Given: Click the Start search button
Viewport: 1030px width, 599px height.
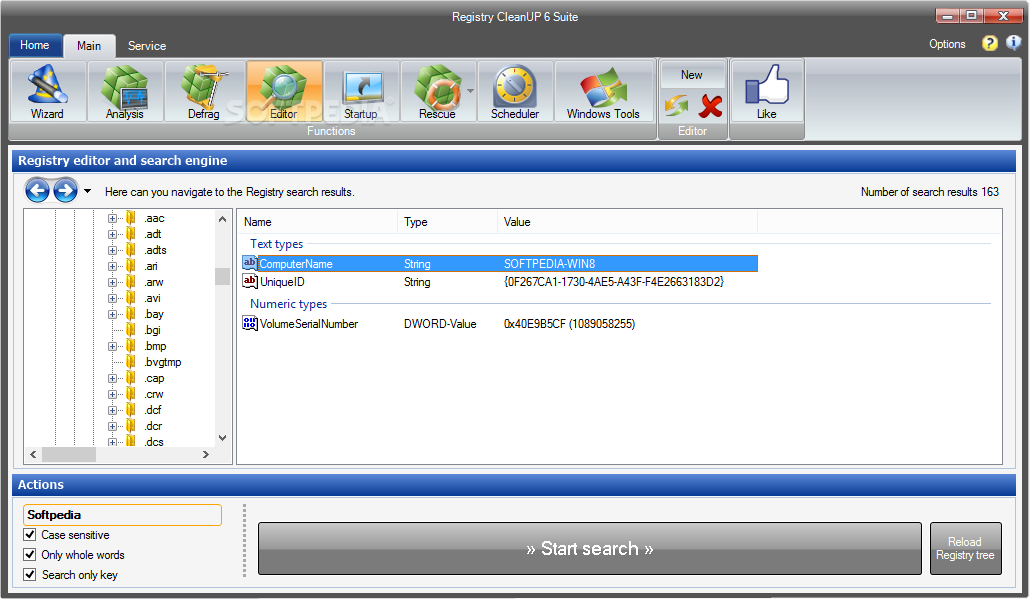Looking at the screenshot, I should (590, 548).
